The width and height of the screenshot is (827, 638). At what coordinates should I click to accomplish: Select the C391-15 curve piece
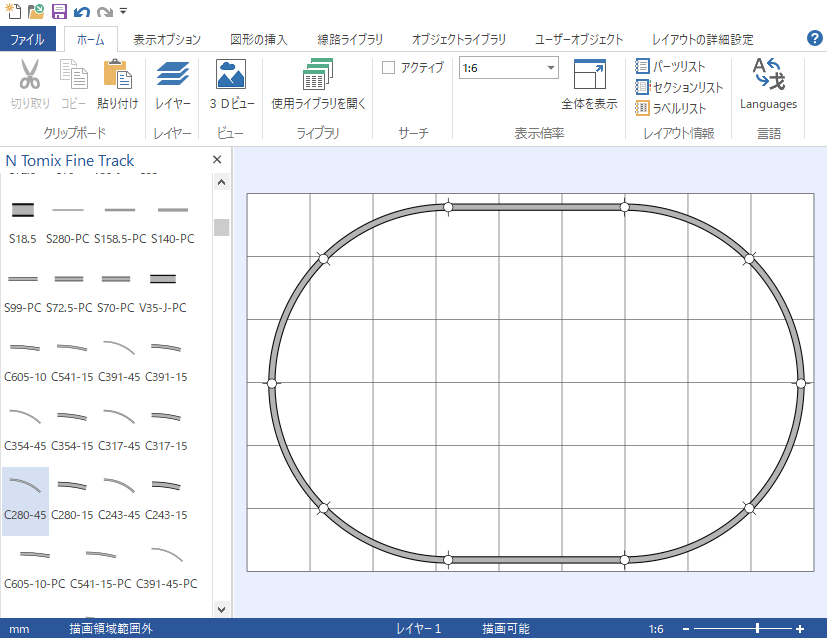pyautogui.click(x=166, y=360)
